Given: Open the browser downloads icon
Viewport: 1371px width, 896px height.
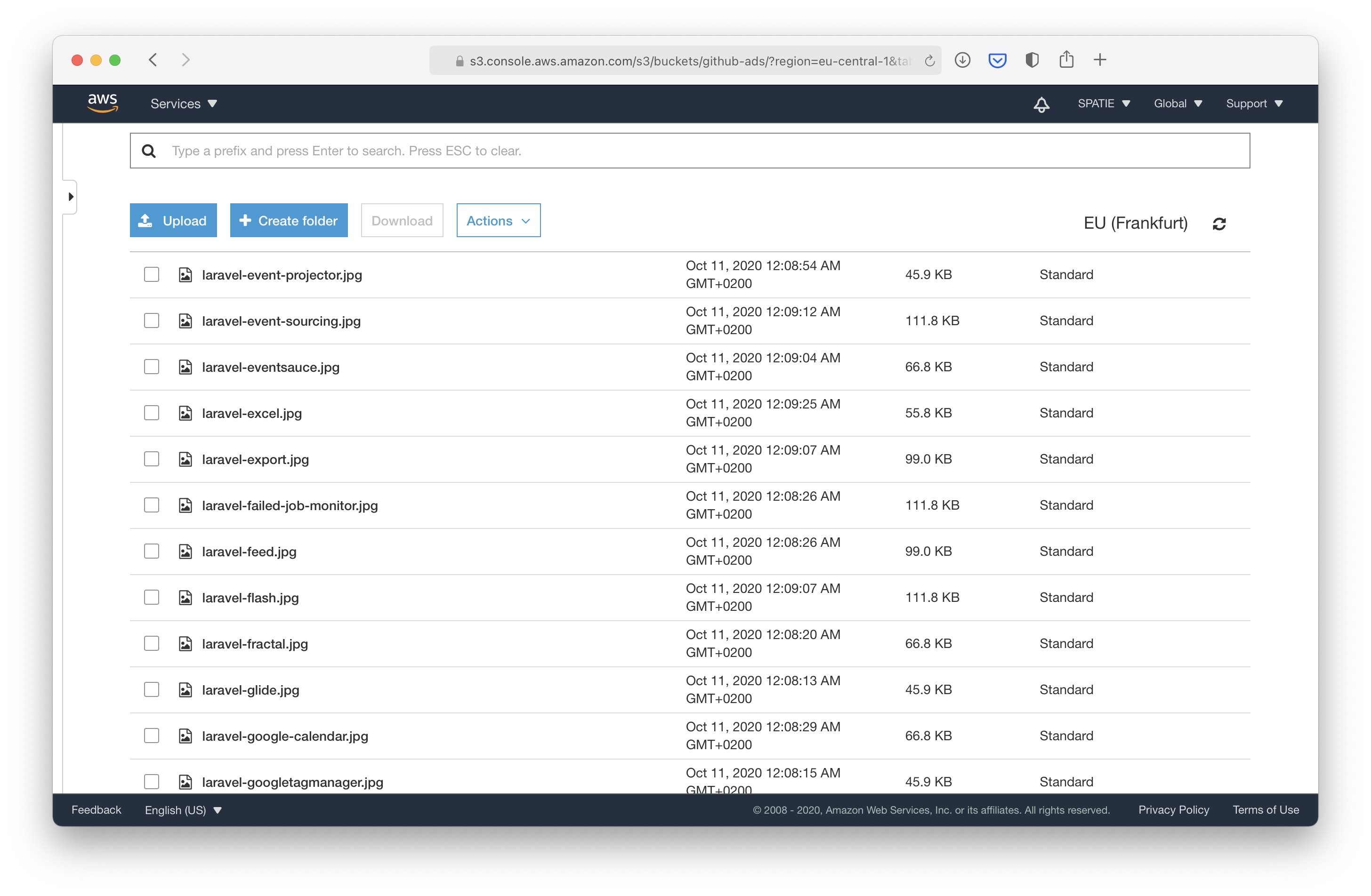Looking at the screenshot, I should (x=962, y=60).
